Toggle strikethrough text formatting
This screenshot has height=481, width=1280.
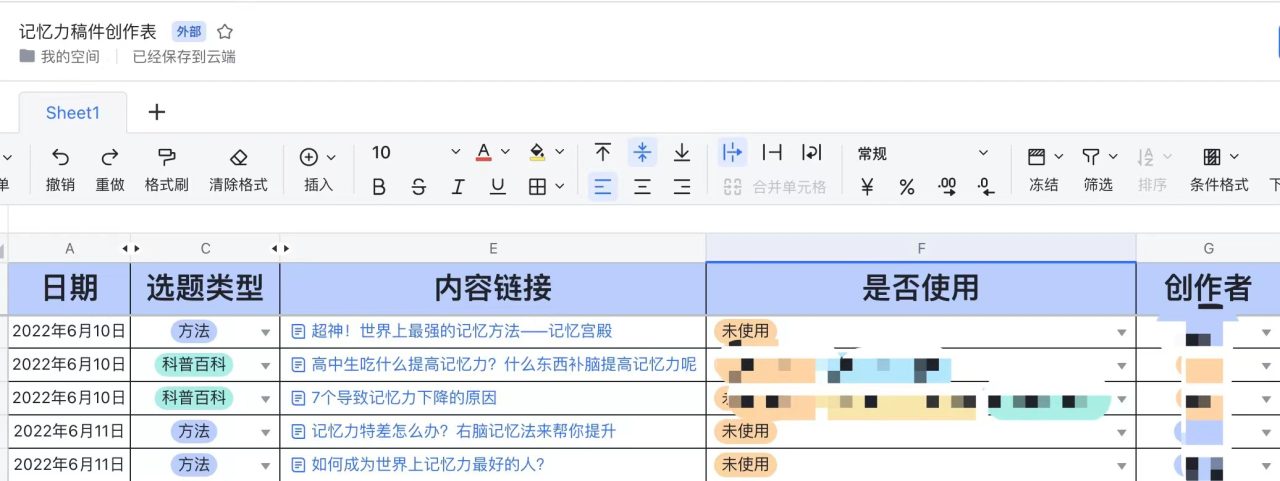(x=418, y=187)
